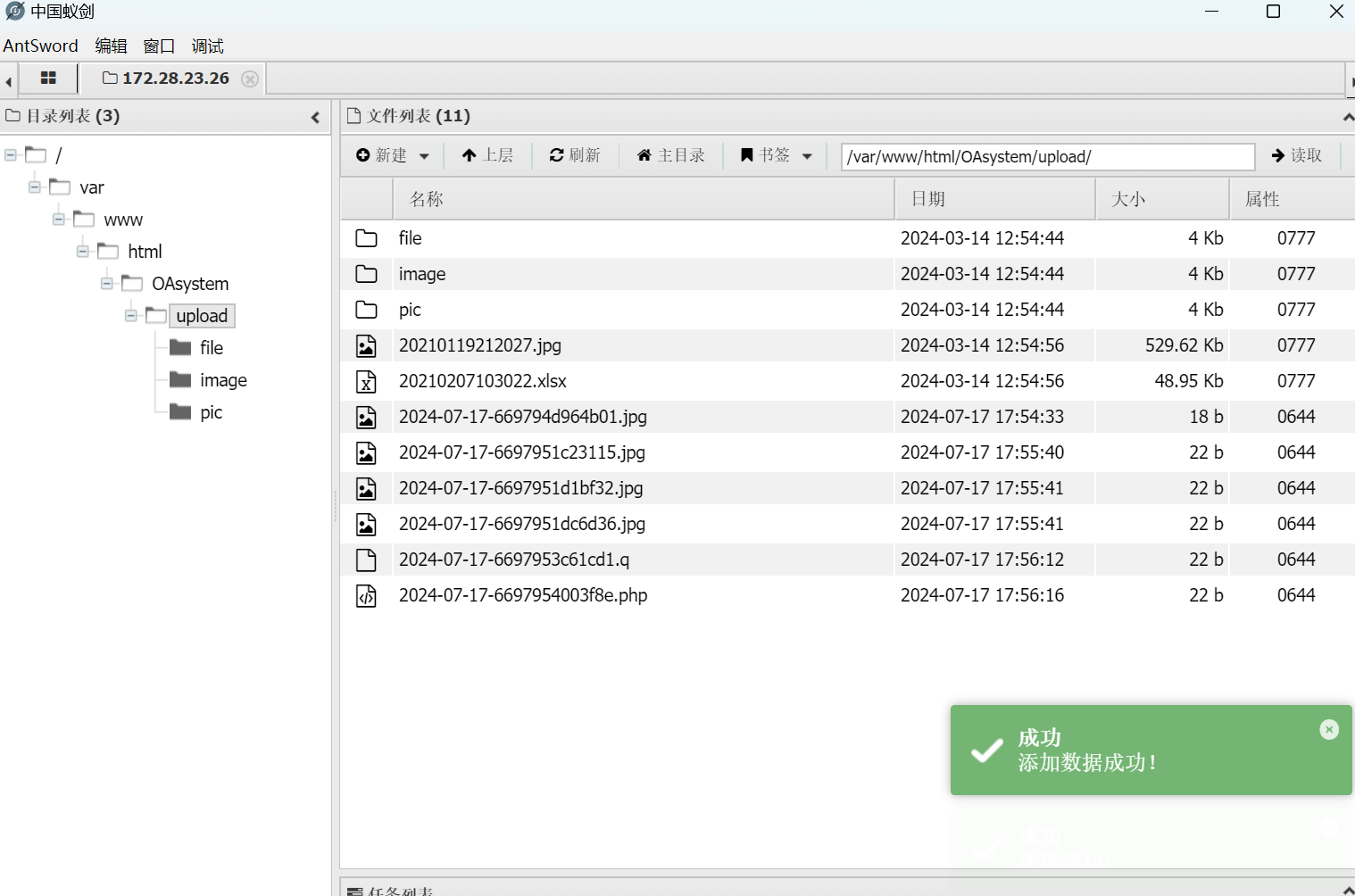
Task: Click the folder icon of image row
Action: tap(366, 274)
